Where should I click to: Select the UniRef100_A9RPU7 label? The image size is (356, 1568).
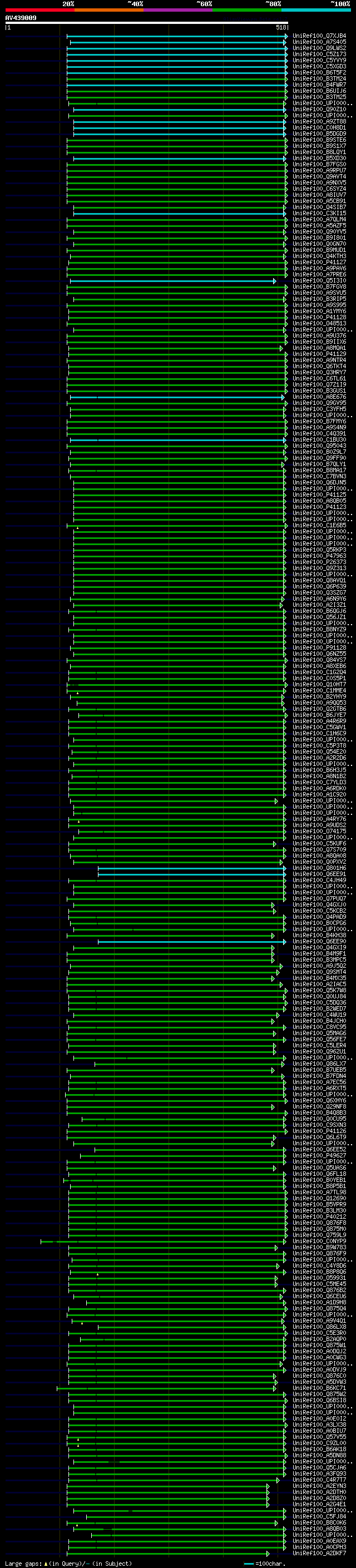(319, 170)
